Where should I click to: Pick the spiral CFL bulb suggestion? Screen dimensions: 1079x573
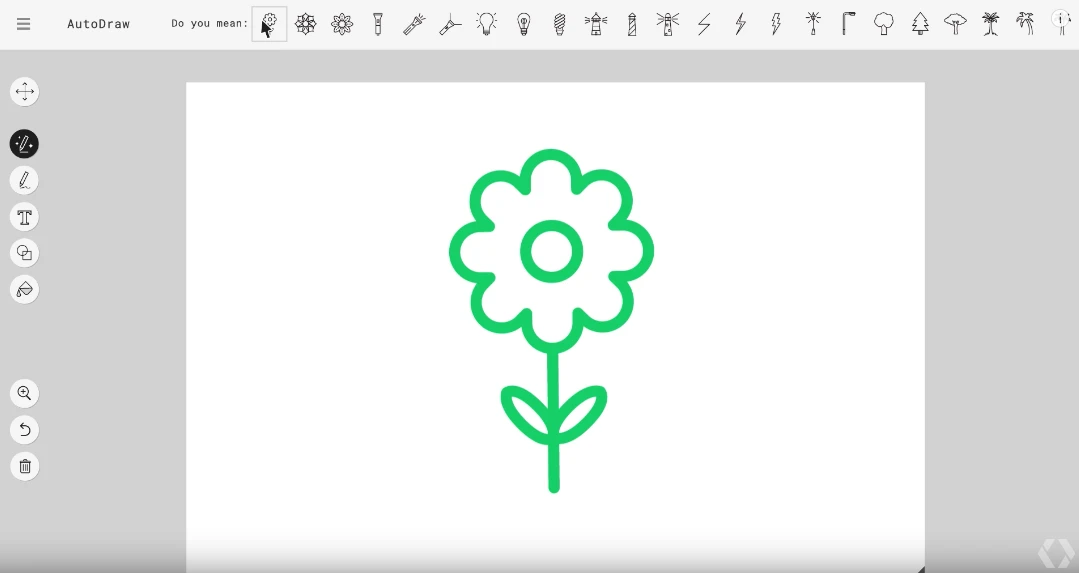pyautogui.click(x=559, y=24)
